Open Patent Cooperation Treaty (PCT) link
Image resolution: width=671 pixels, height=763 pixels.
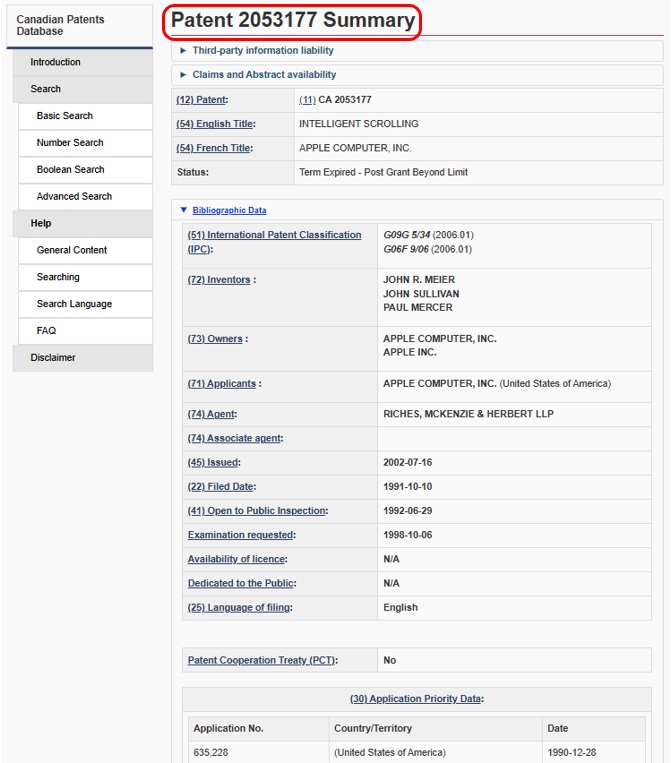click(x=261, y=660)
